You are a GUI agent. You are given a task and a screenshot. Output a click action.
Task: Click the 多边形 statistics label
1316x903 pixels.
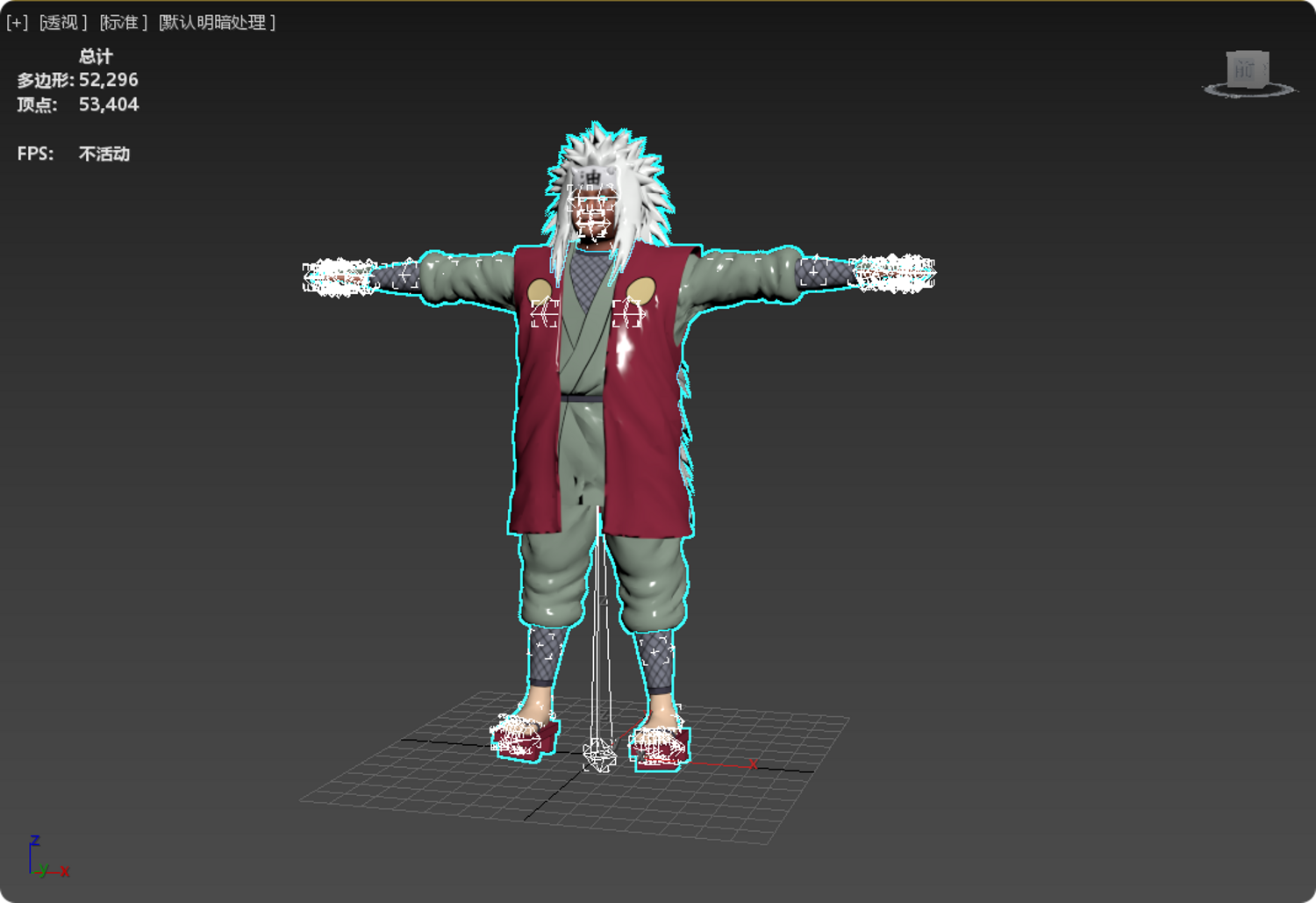45,80
